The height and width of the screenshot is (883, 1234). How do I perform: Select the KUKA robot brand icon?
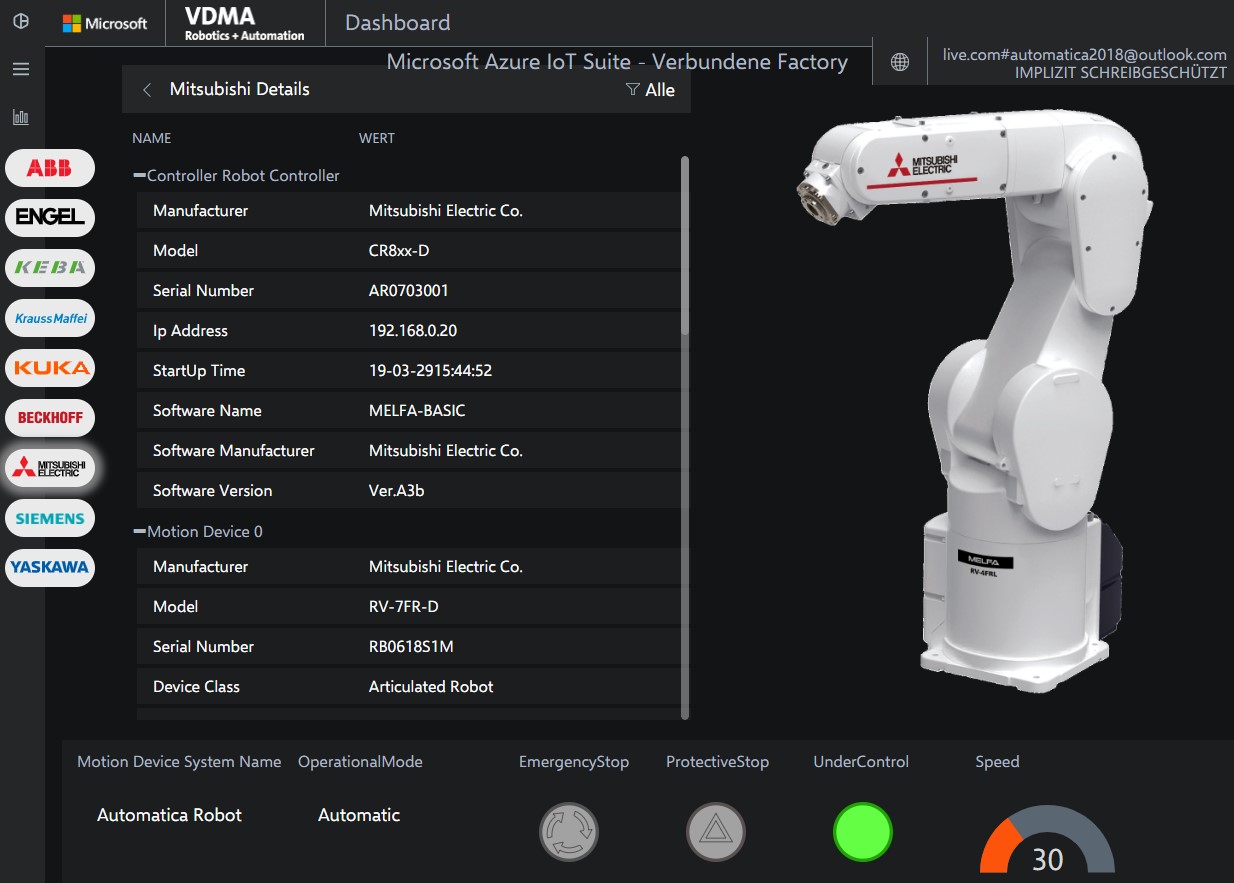[49, 368]
